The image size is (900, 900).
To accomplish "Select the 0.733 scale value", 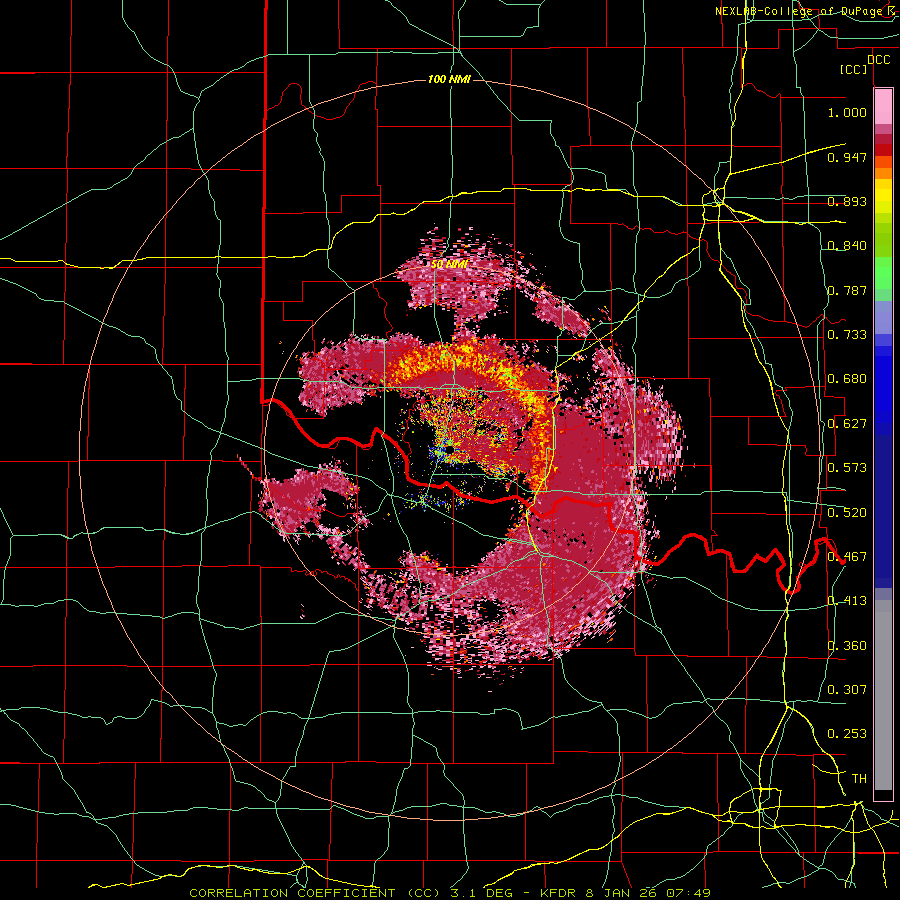I will [x=847, y=335].
